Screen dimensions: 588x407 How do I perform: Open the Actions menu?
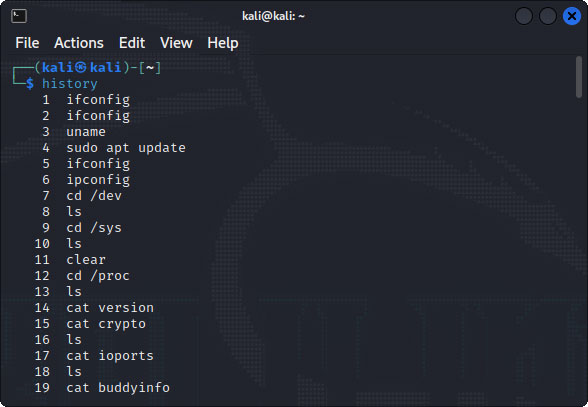(79, 43)
